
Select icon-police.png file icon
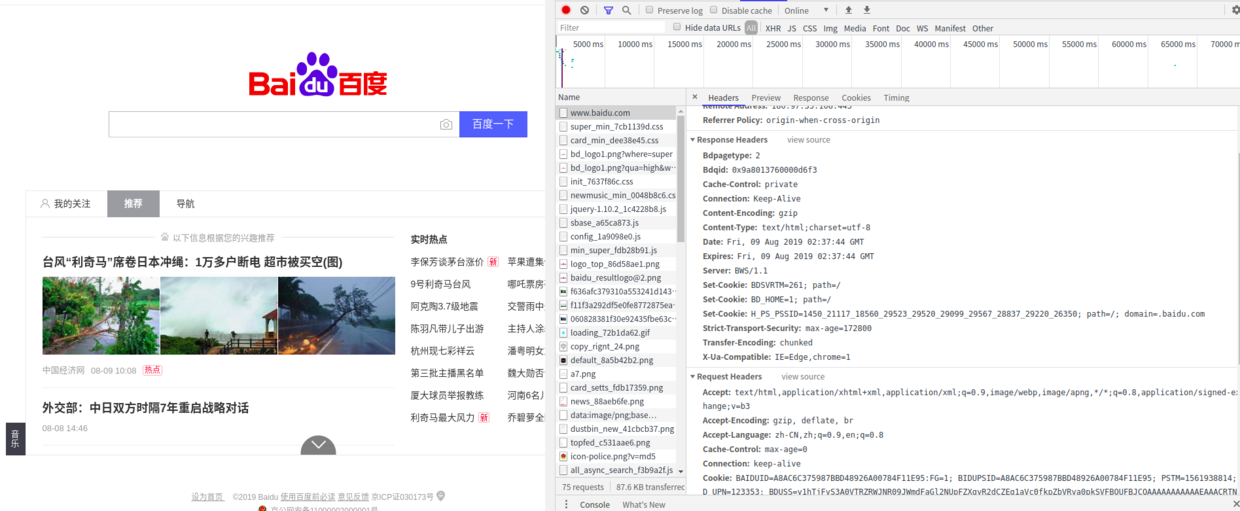(564, 456)
